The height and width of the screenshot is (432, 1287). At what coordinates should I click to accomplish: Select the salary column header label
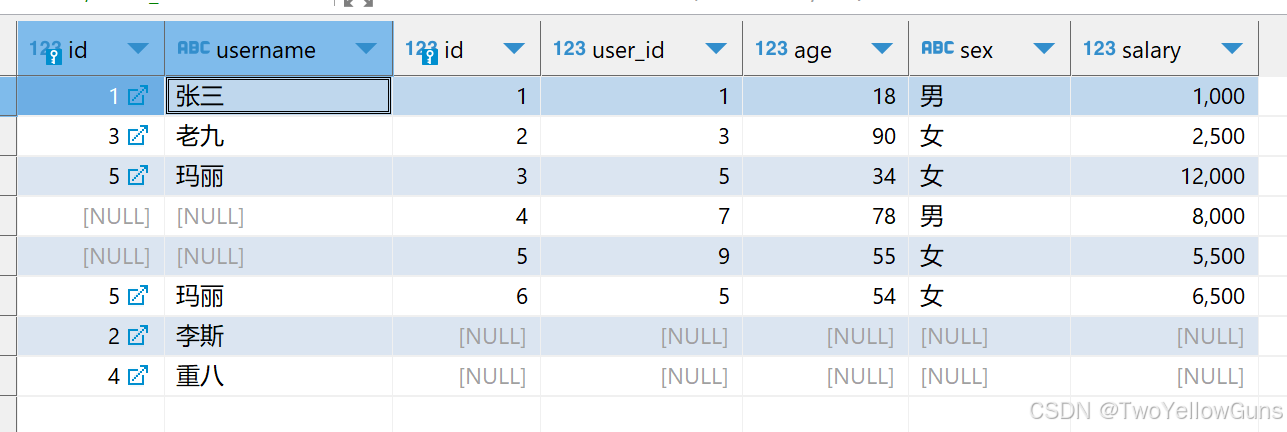[1151, 50]
